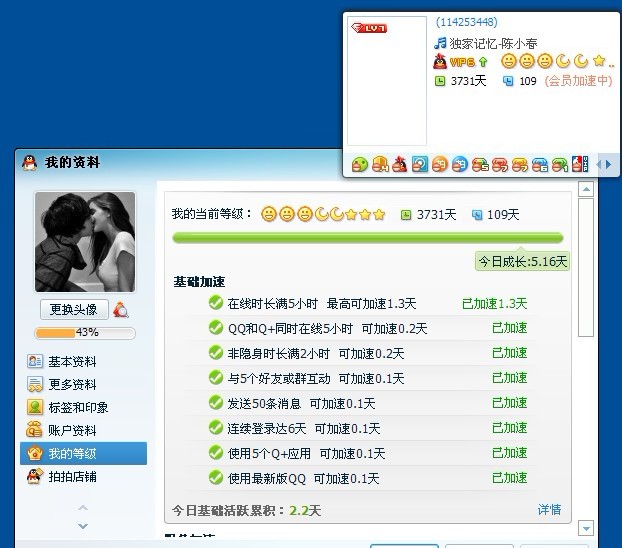The image size is (622, 548).
Task: Click the vertical scrollbar thumb in the level panel
Action: (586, 268)
